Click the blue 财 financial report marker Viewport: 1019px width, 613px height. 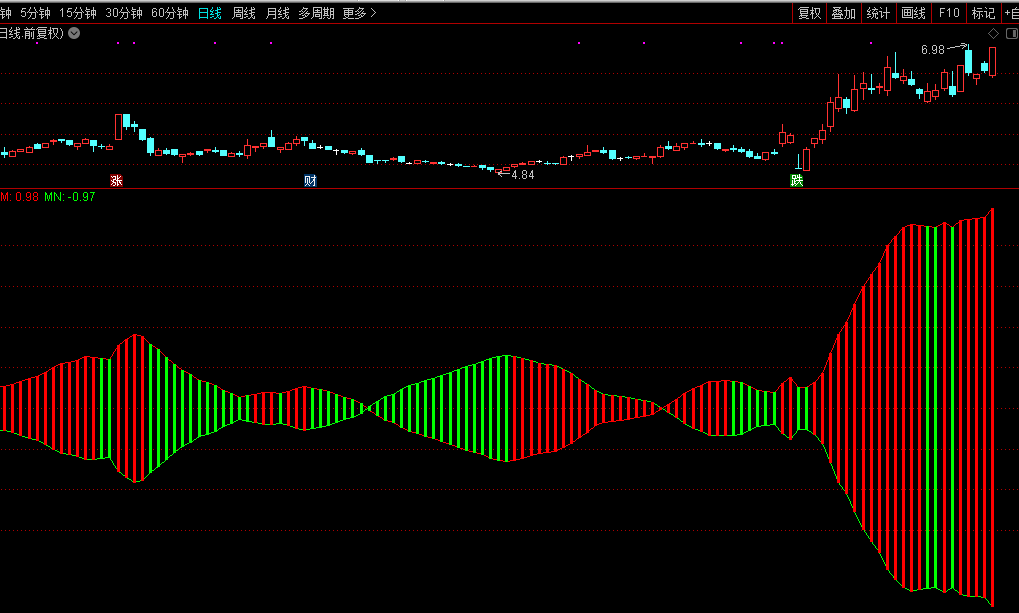(310, 181)
